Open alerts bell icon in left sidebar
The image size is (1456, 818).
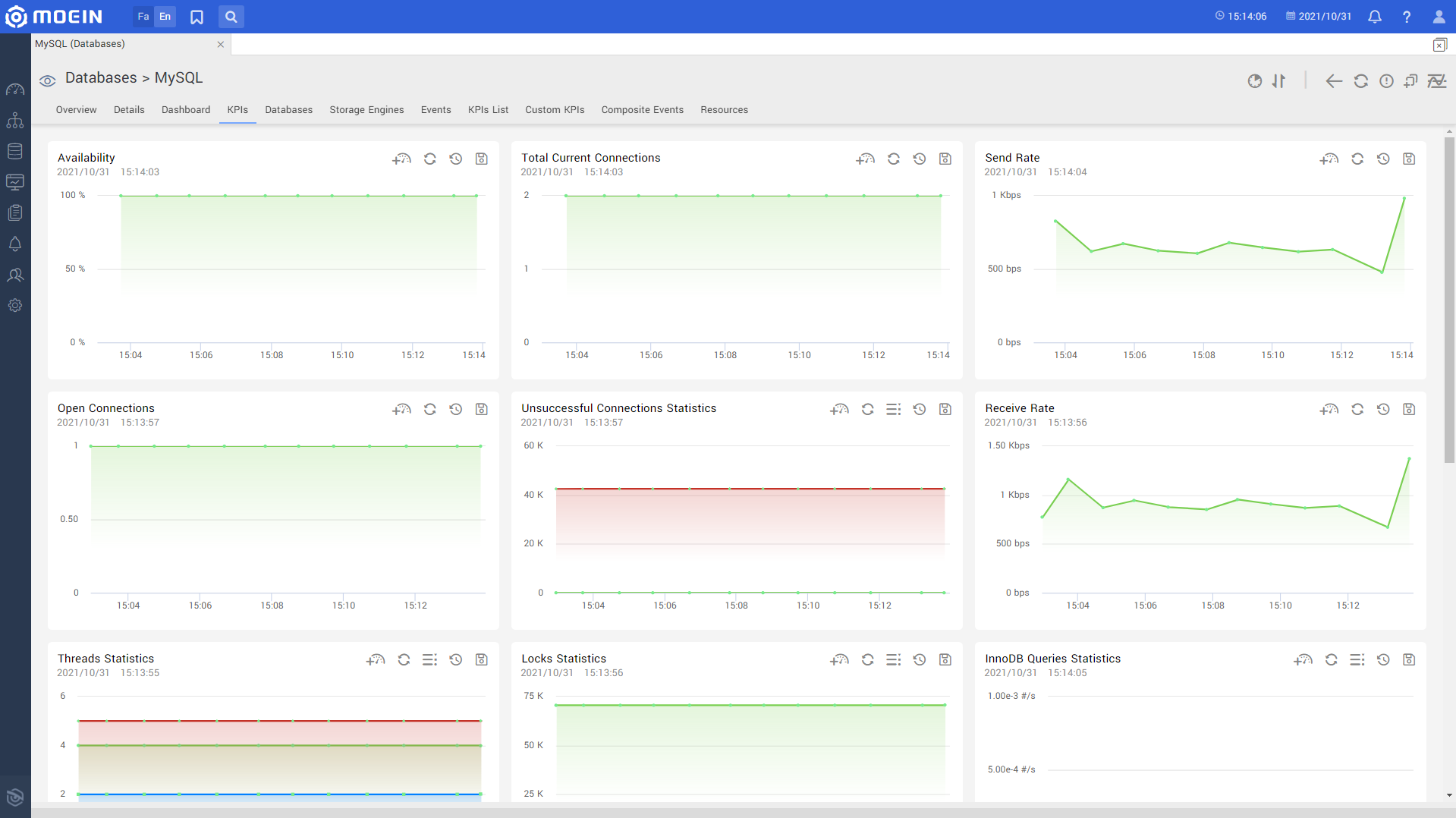[x=15, y=244]
